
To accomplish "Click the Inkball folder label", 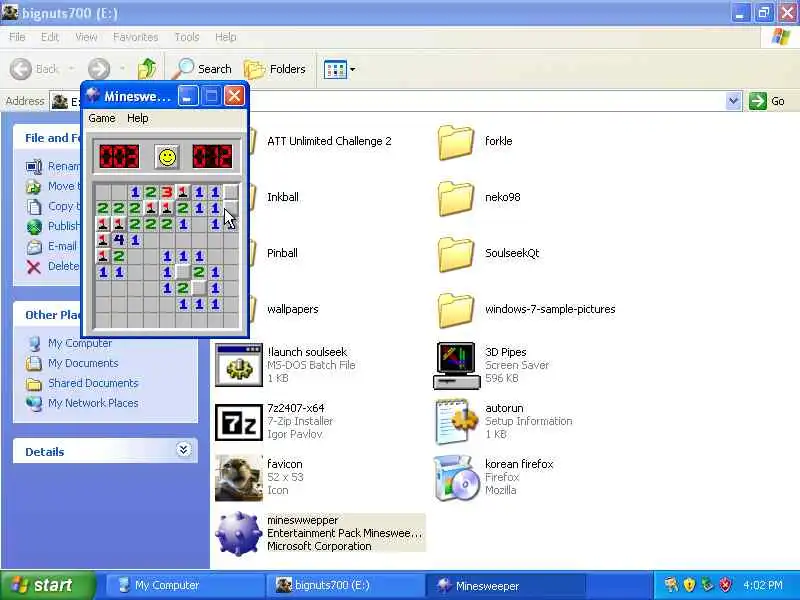I will click(283, 197).
